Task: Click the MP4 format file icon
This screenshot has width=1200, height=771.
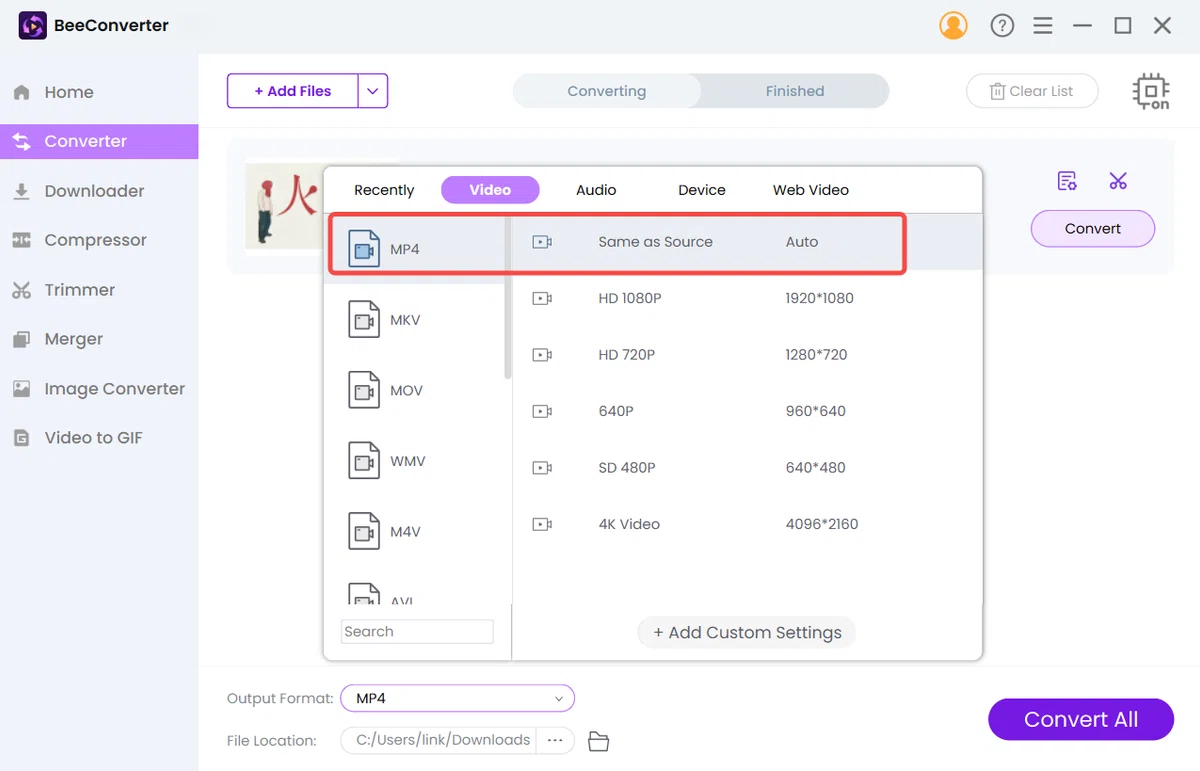Action: point(364,249)
